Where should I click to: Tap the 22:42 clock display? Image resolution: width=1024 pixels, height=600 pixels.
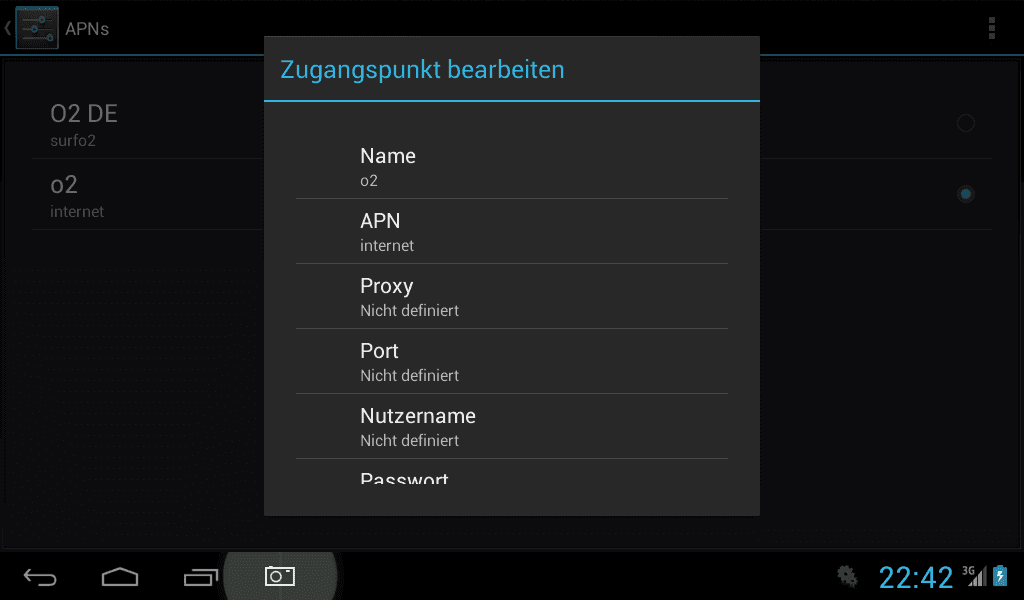coord(916,577)
